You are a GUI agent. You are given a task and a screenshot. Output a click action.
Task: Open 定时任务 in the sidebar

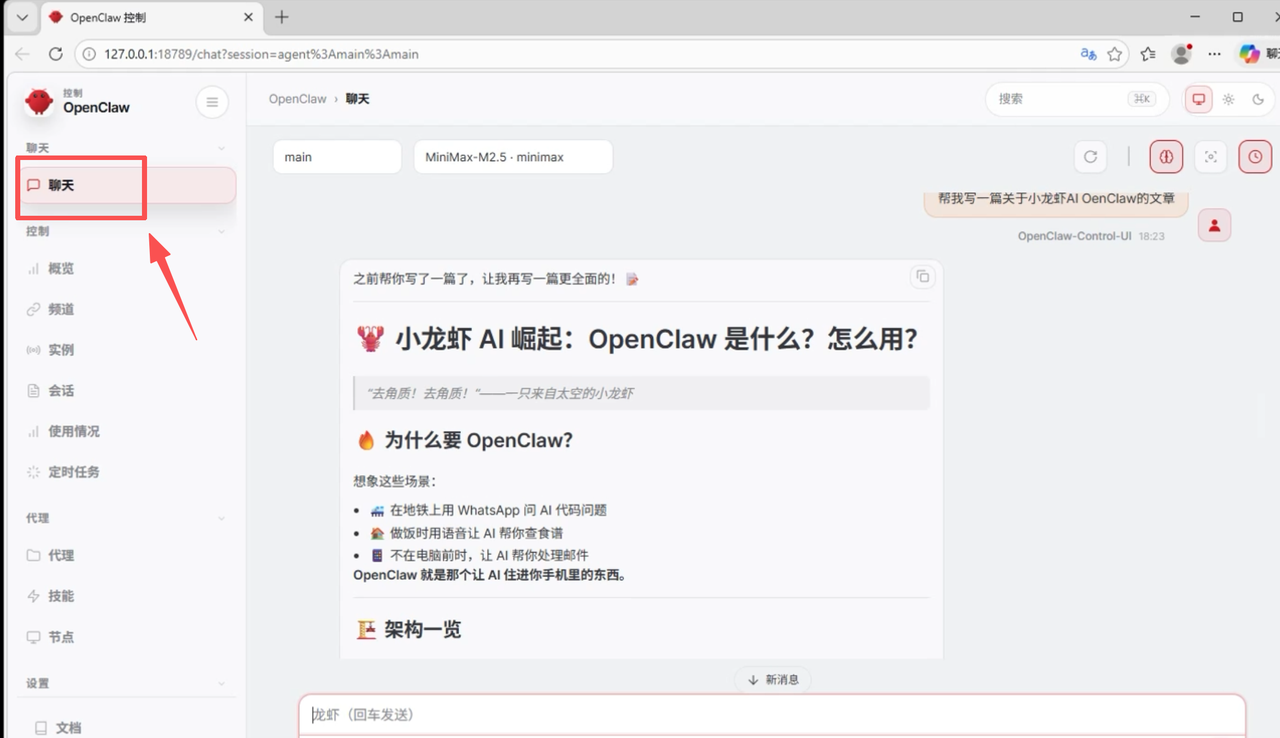(x=128, y=472)
